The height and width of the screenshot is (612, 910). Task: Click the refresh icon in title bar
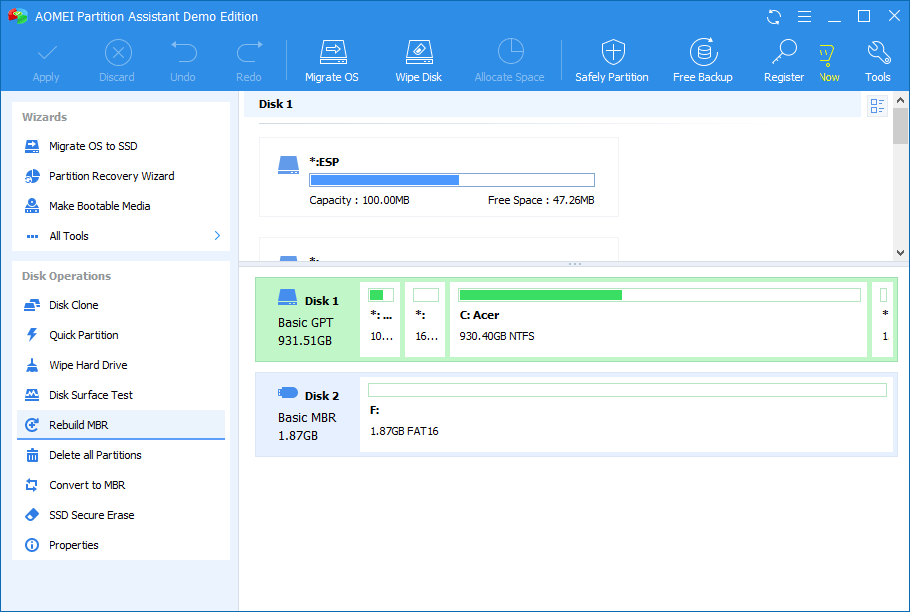pyautogui.click(x=774, y=16)
